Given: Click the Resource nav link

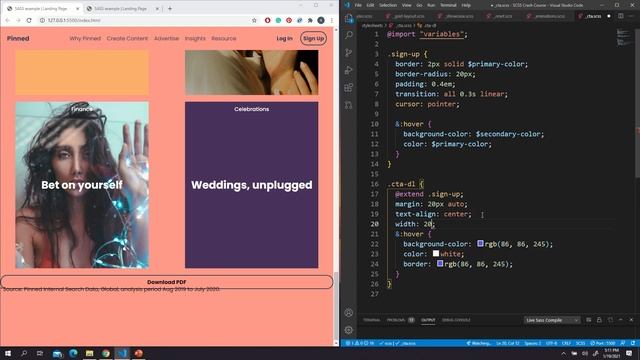Looking at the screenshot, I should tap(224, 38).
